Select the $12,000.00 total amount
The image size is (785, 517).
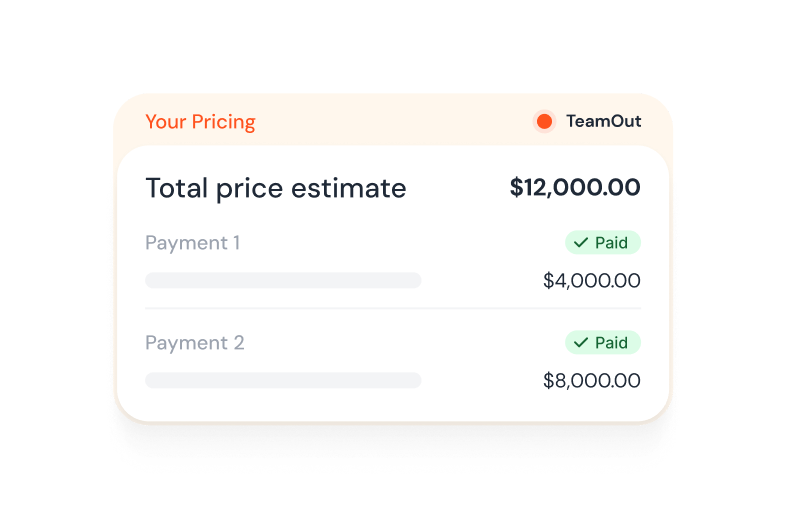575,187
